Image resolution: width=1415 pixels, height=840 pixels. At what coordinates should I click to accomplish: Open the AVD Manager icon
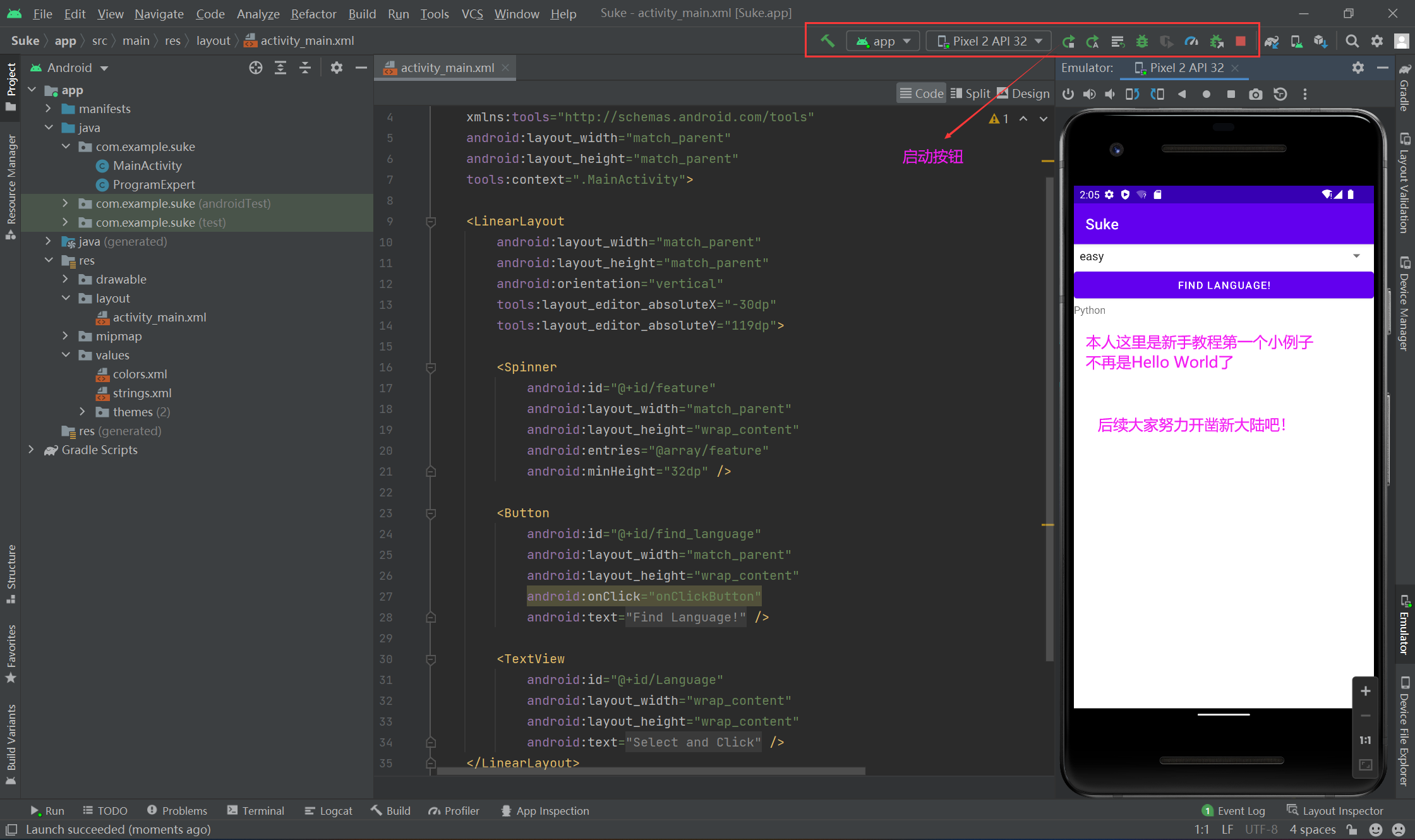[1296, 40]
